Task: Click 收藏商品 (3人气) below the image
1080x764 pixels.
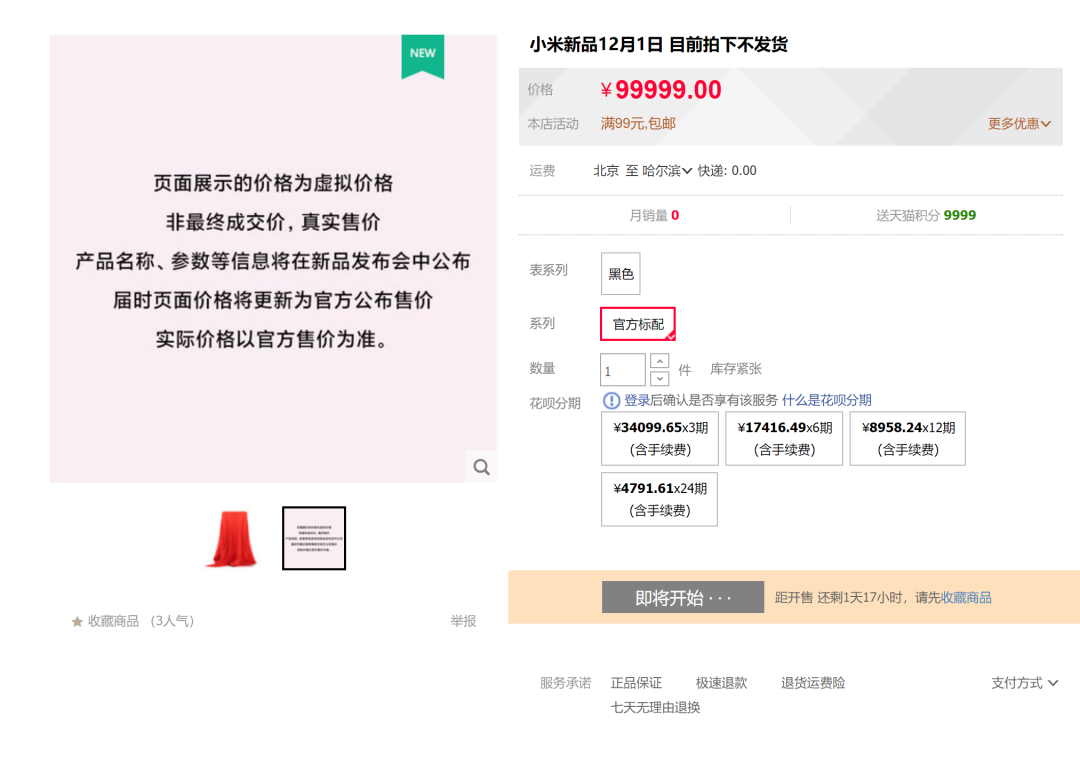Action: click(133, 621)
